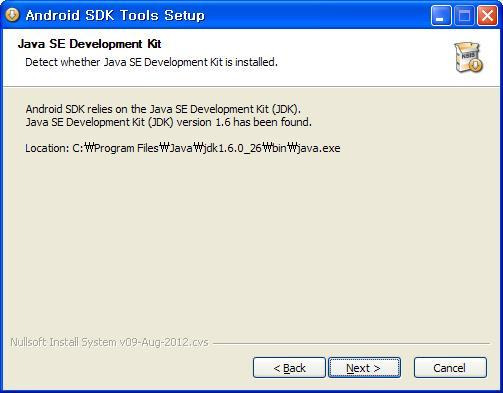This screenshot has height=393, width=503.
Task: Go back with the Back button
Action: (289, 368)
